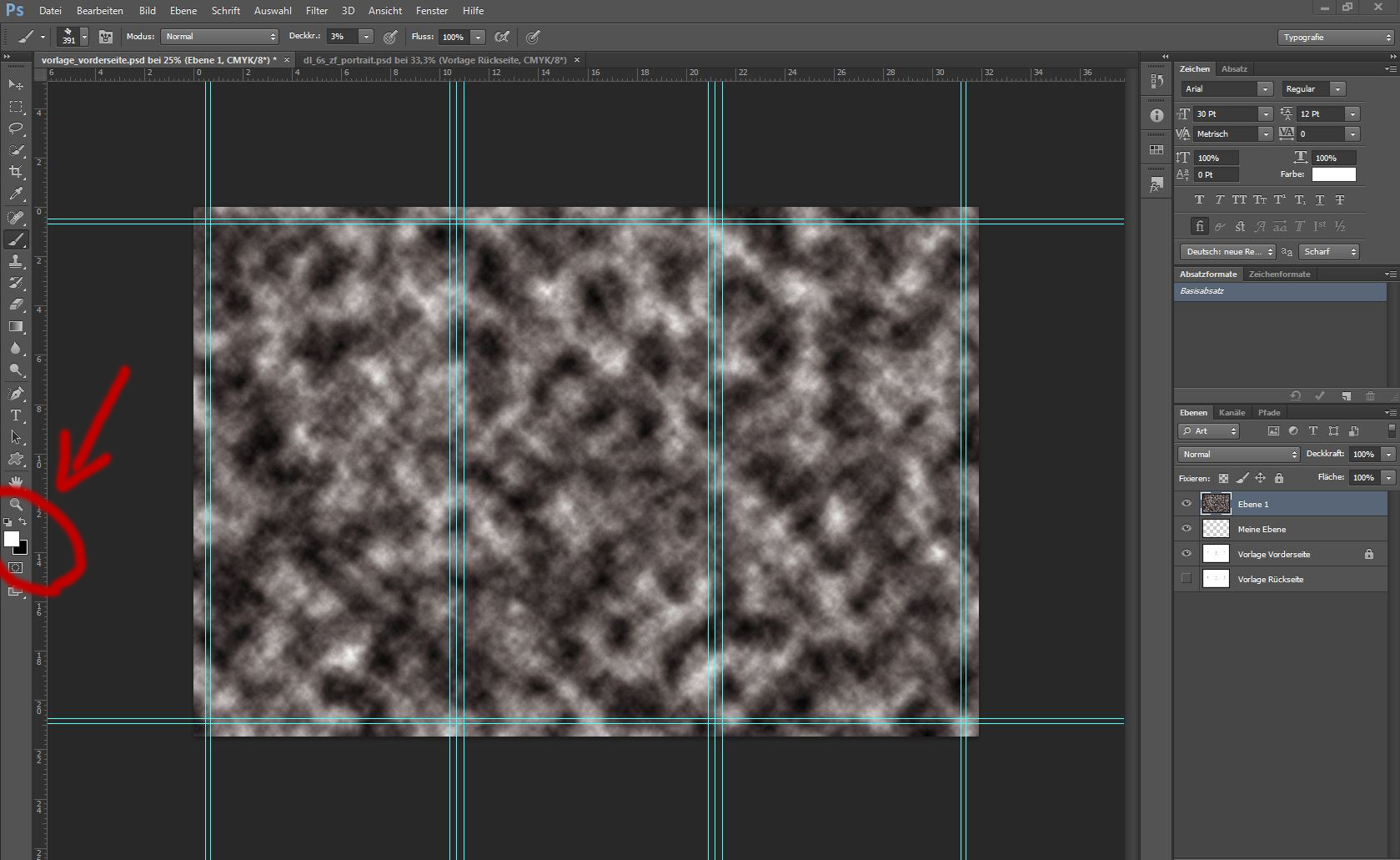Select the Pen tool

click(x=16, y=394)
